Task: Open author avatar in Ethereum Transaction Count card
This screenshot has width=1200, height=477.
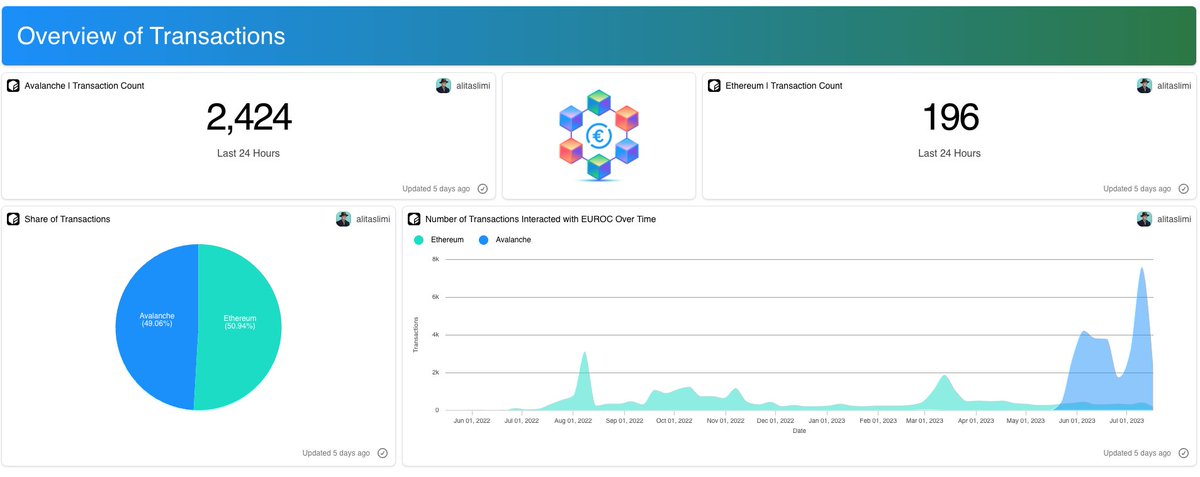Action: 1144,86
